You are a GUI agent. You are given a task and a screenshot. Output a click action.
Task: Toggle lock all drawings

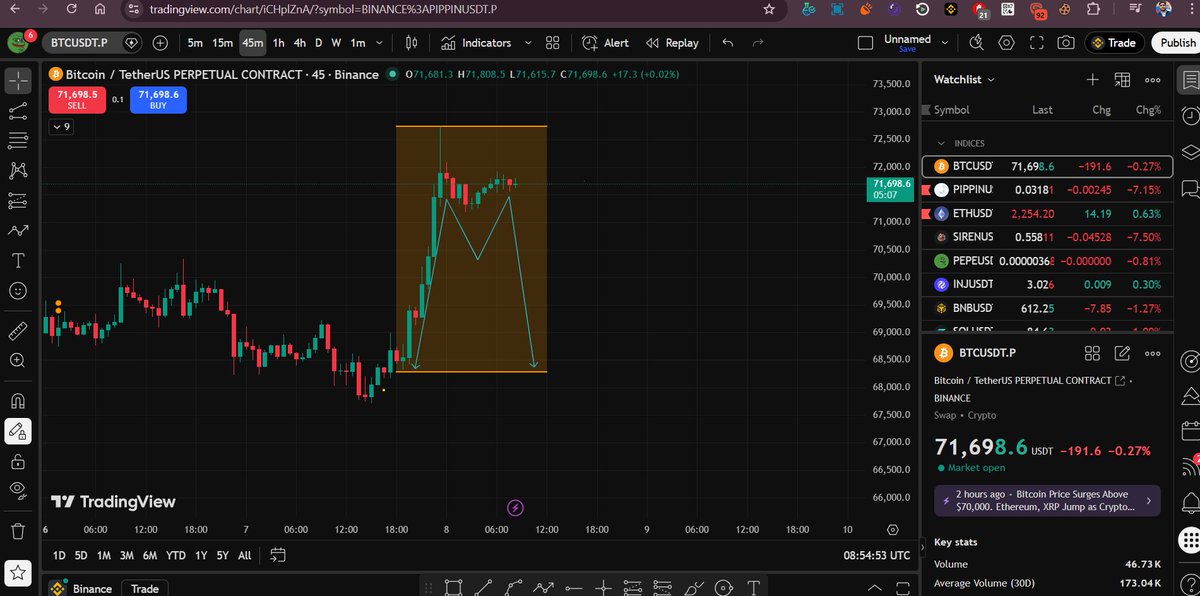[x=18, y=461]
